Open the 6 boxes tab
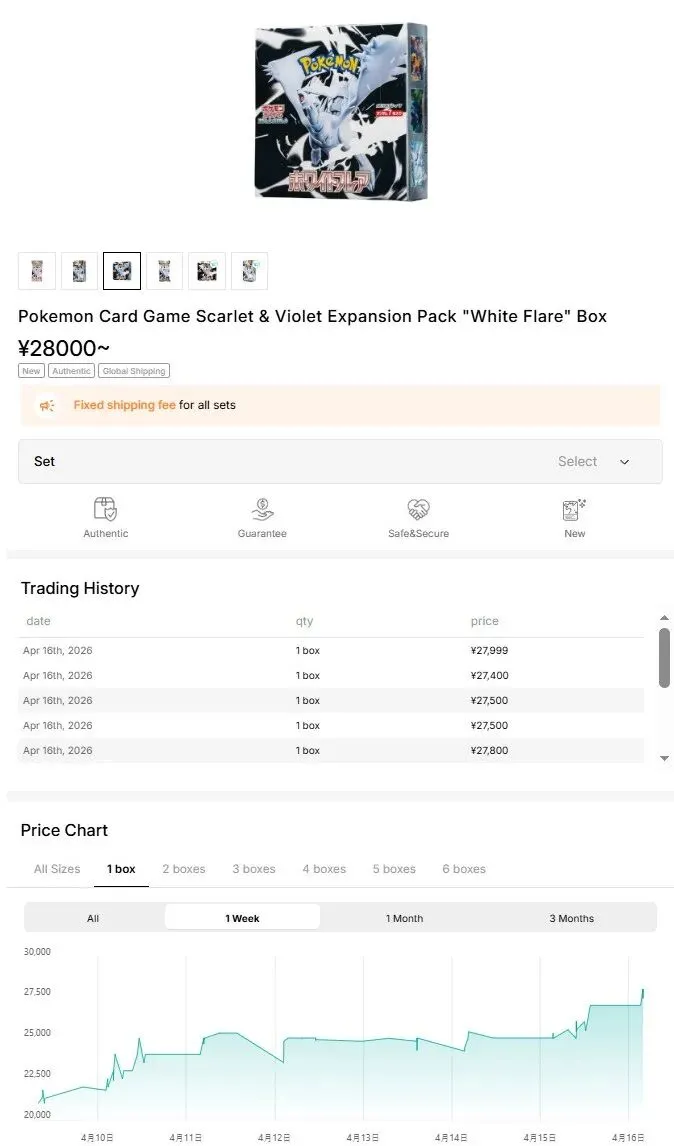Viewport: 674px width, 1146px height. (x=464, y=869)
